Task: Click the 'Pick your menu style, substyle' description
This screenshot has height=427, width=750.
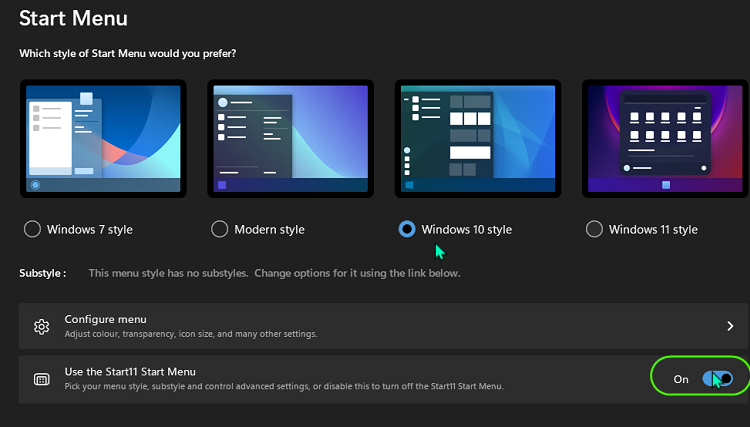Action: [284, 386]
